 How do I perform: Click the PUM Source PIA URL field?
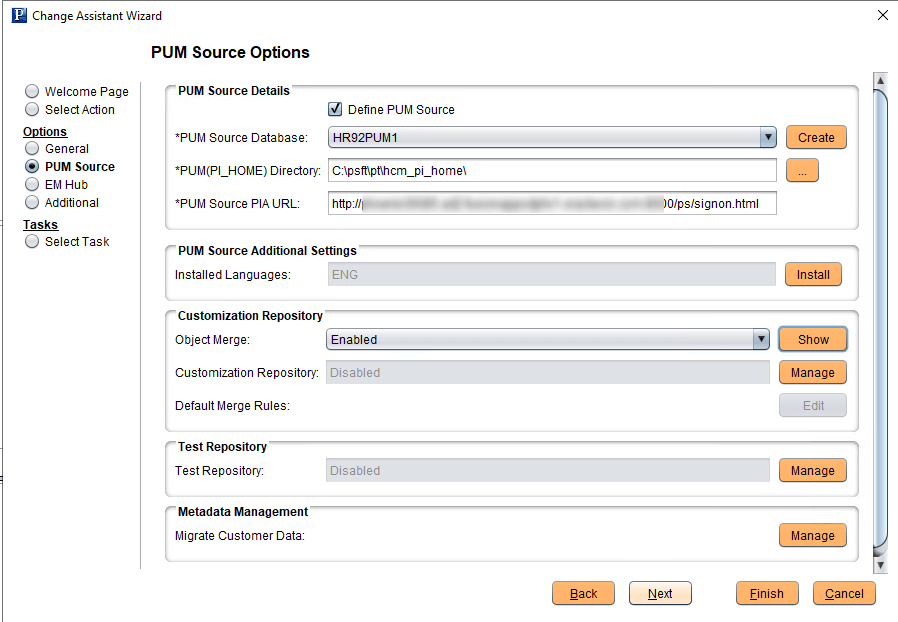[x=550, y=203]
